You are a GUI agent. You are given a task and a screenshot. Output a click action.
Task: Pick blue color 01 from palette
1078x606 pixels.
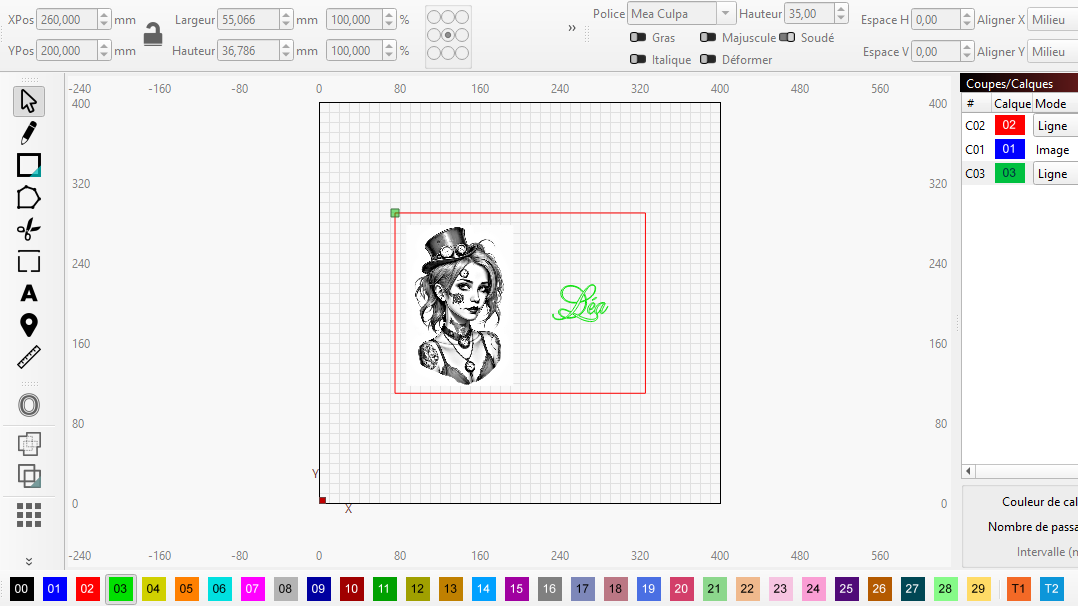click(54, 589)
